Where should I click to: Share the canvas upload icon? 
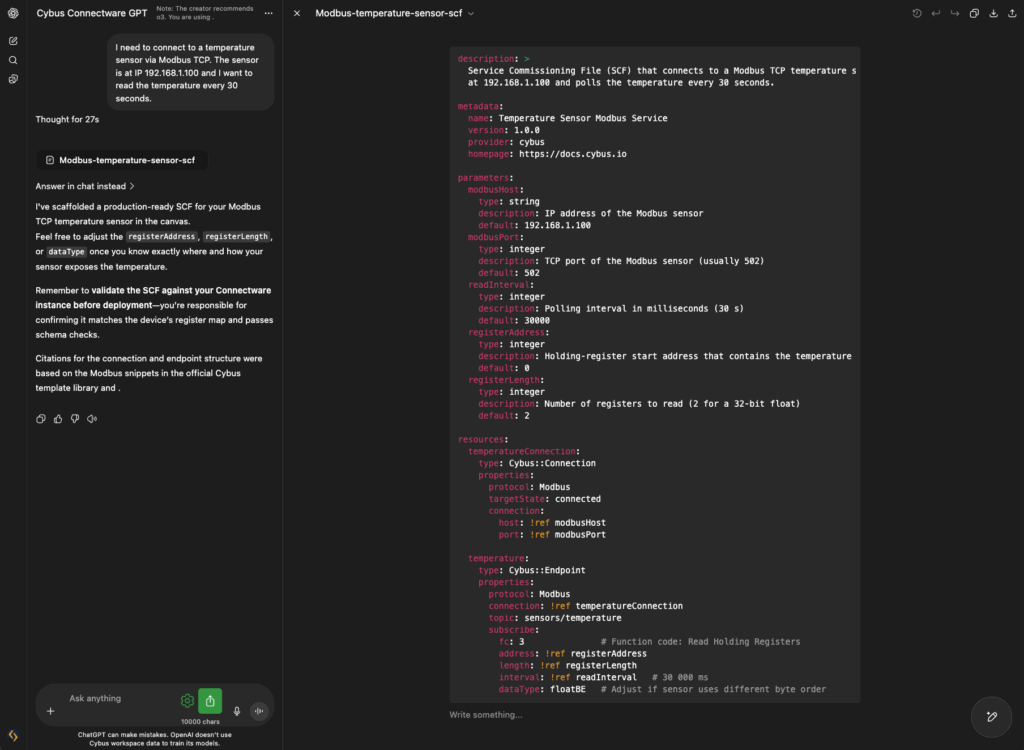1012,13
